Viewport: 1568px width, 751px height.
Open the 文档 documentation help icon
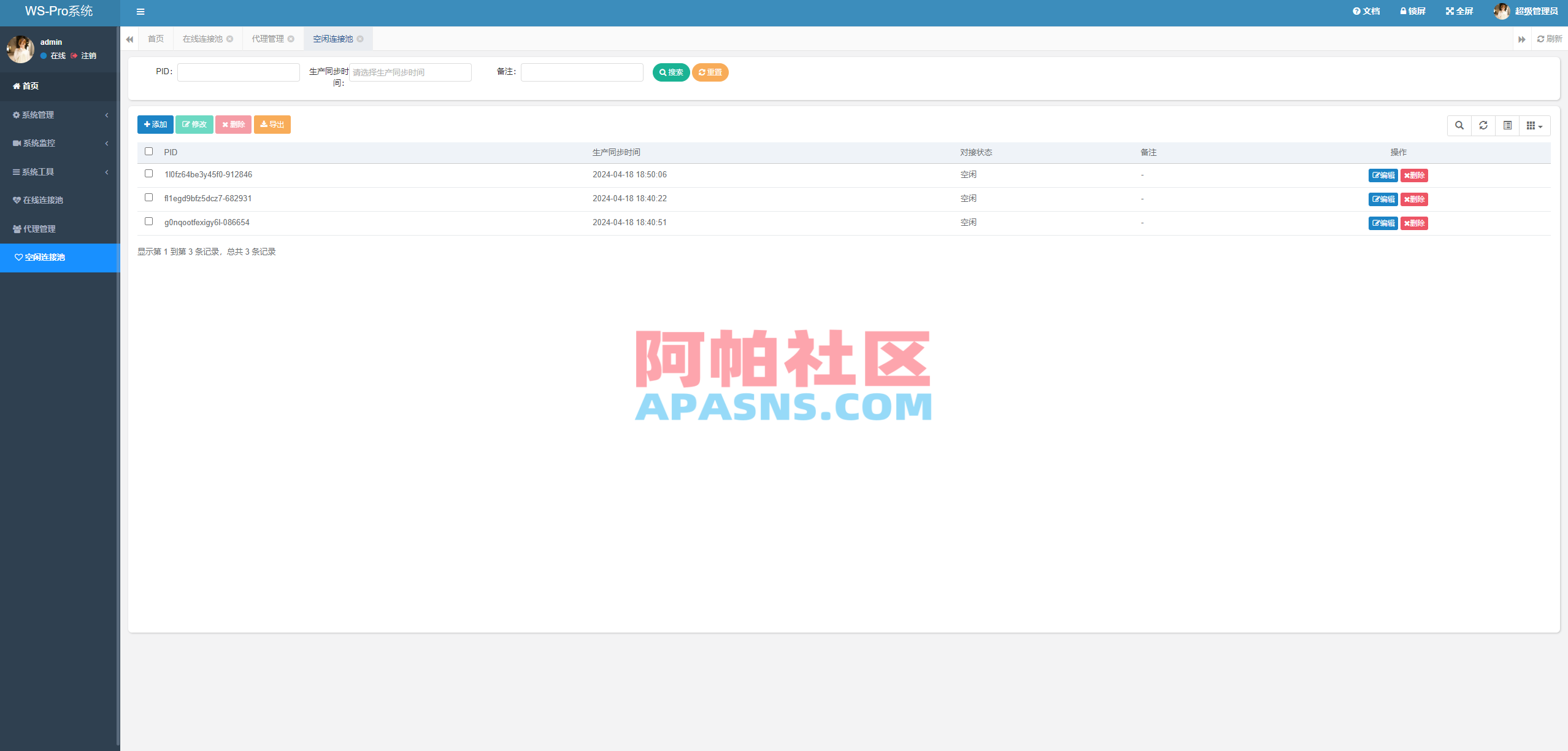tap(1365, 11)
